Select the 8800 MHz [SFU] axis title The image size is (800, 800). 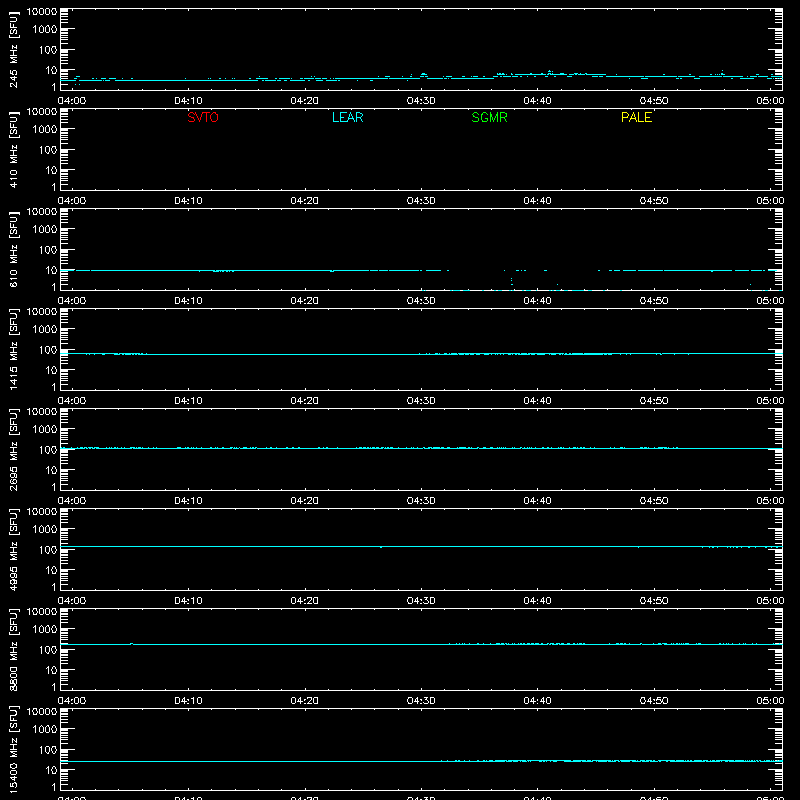tap(13, 649)
